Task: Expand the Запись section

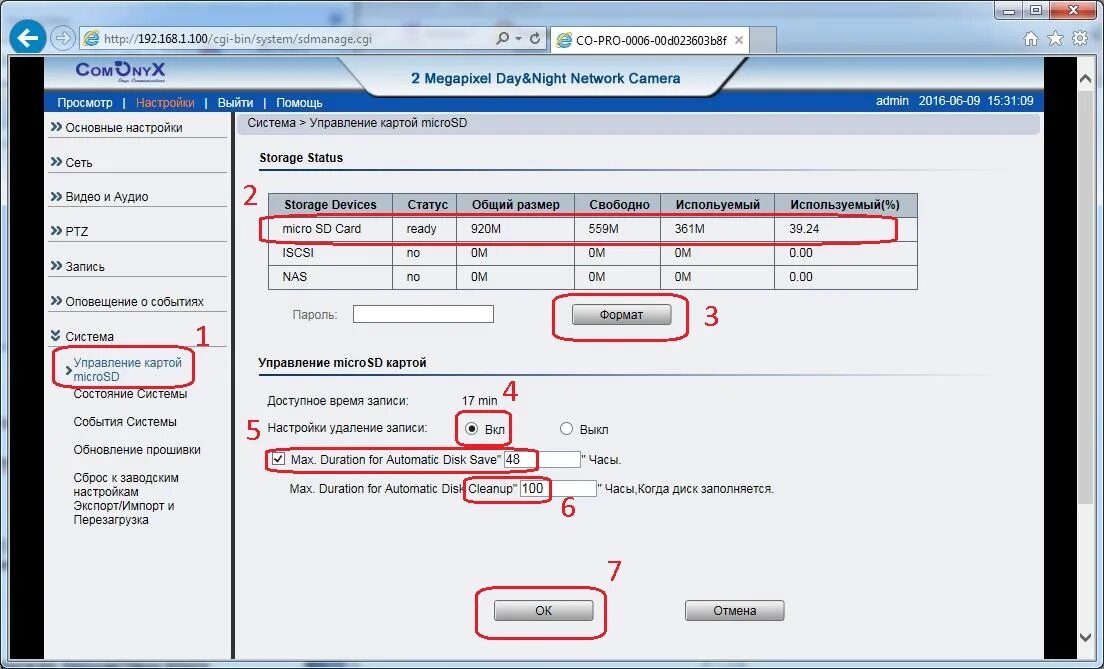Action: [x=84, y=266]
